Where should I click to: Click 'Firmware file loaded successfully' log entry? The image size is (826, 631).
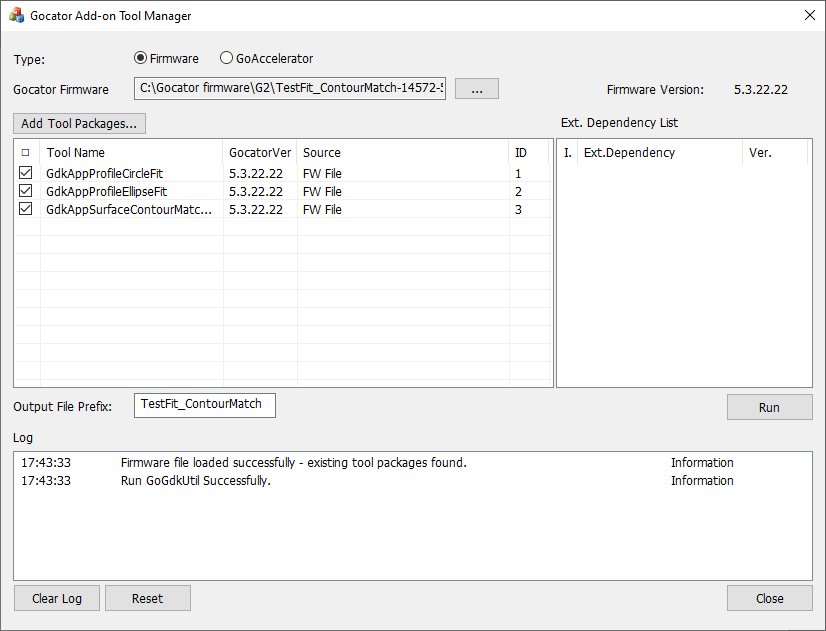point(293,462)
